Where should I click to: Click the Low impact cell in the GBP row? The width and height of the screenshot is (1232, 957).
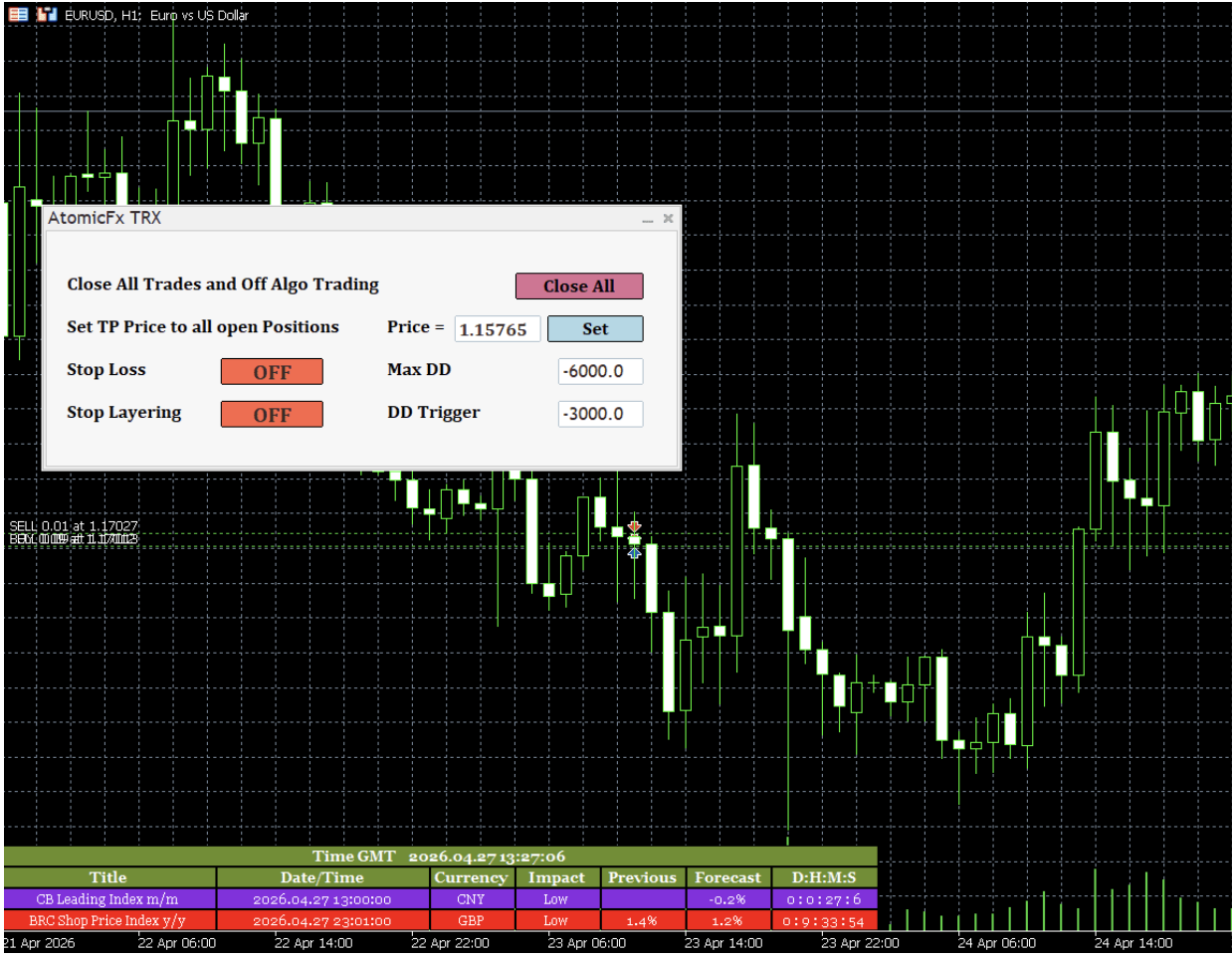(x=556, y=921)
